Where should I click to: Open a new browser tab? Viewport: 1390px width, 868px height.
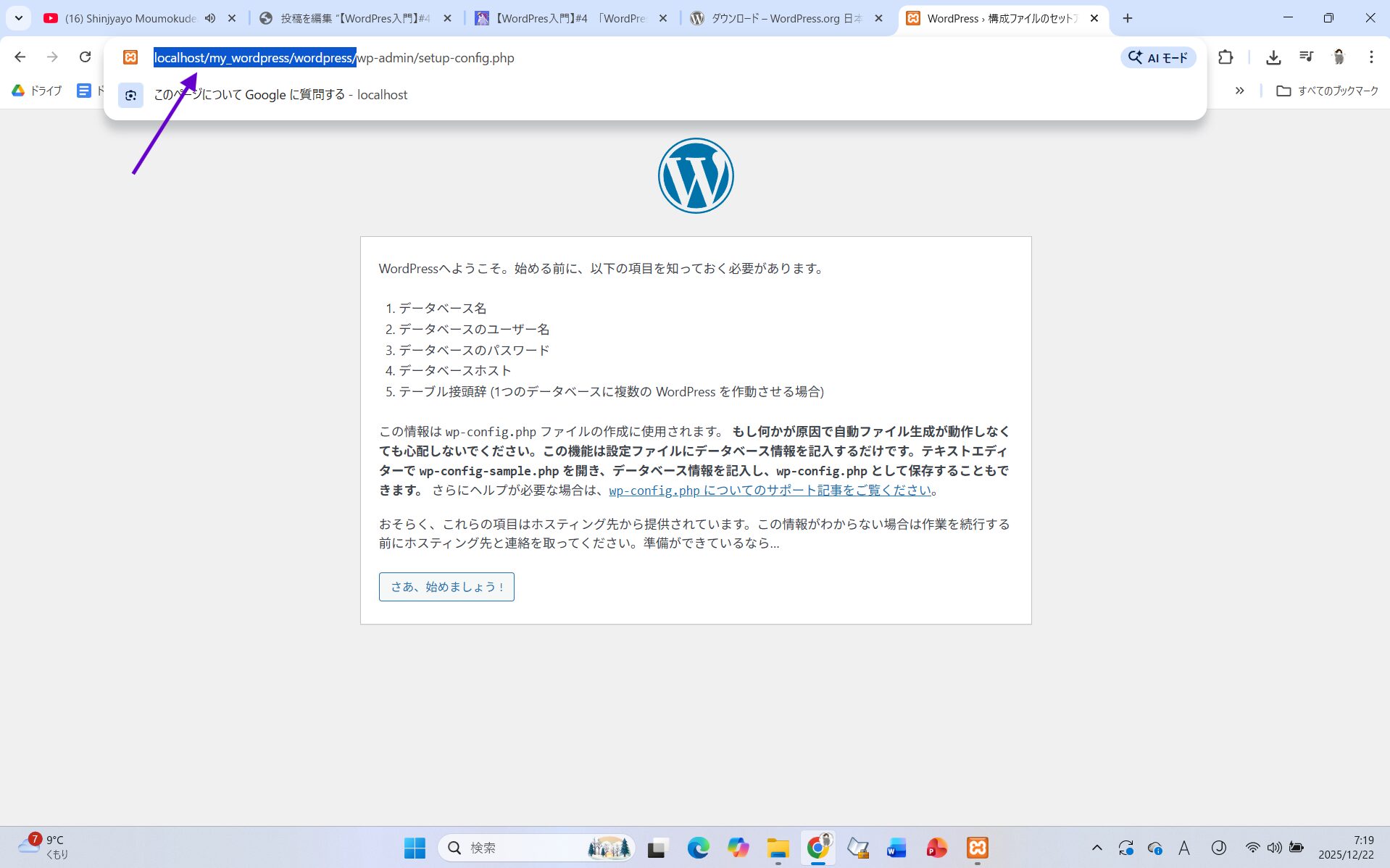point(1127,19)
